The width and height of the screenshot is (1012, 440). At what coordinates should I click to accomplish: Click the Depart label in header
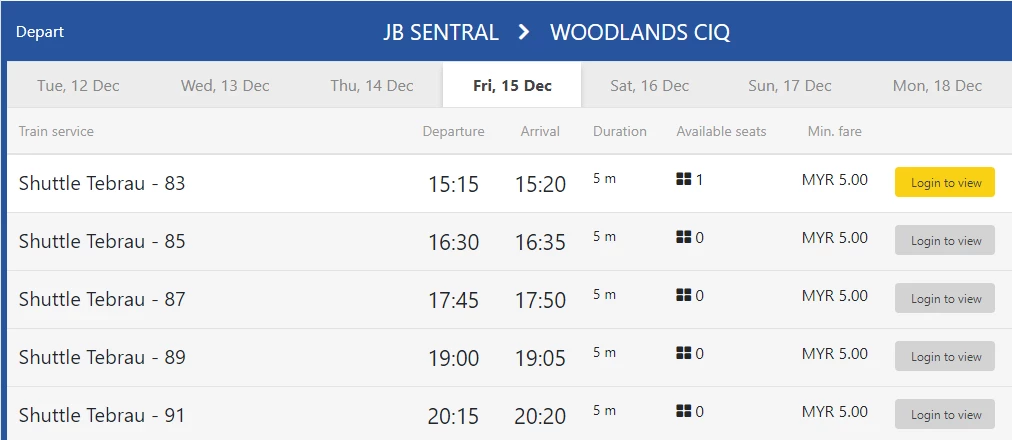pyautogui.click(x=40, y=32)
